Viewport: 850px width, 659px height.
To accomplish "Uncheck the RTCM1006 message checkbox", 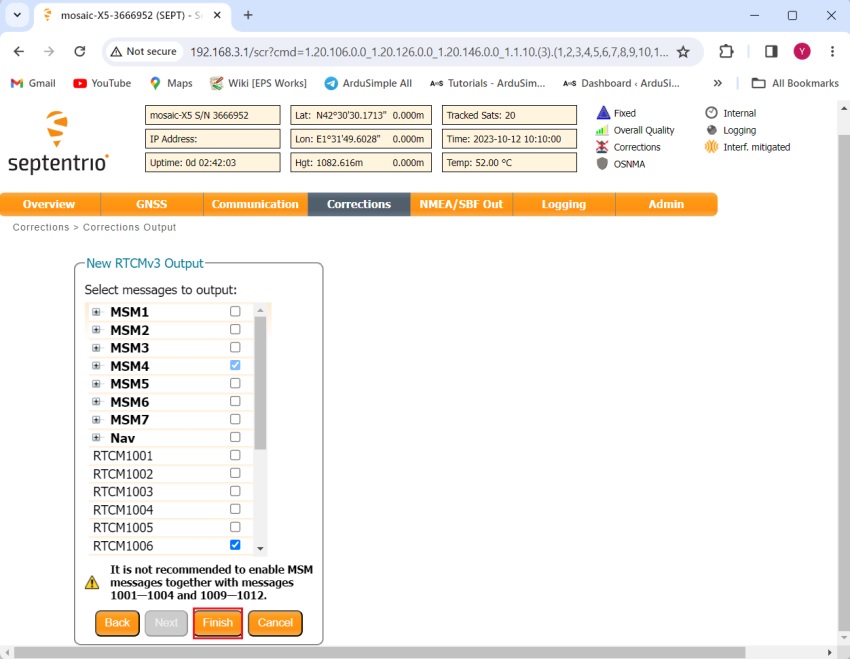I will (235, 546).
